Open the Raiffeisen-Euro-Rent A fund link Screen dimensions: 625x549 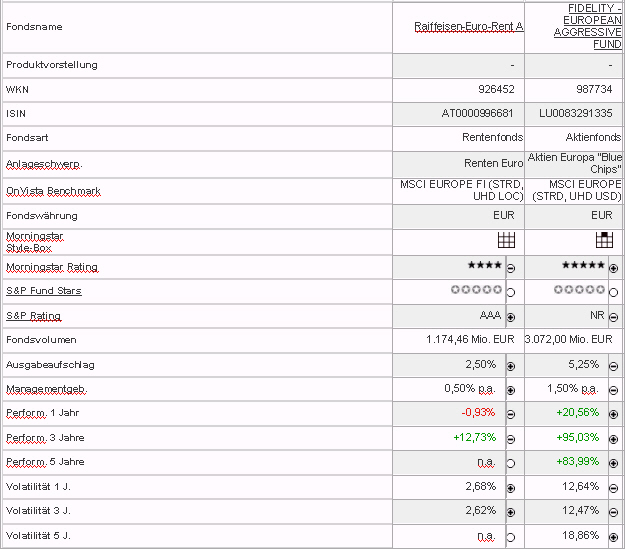469,26
